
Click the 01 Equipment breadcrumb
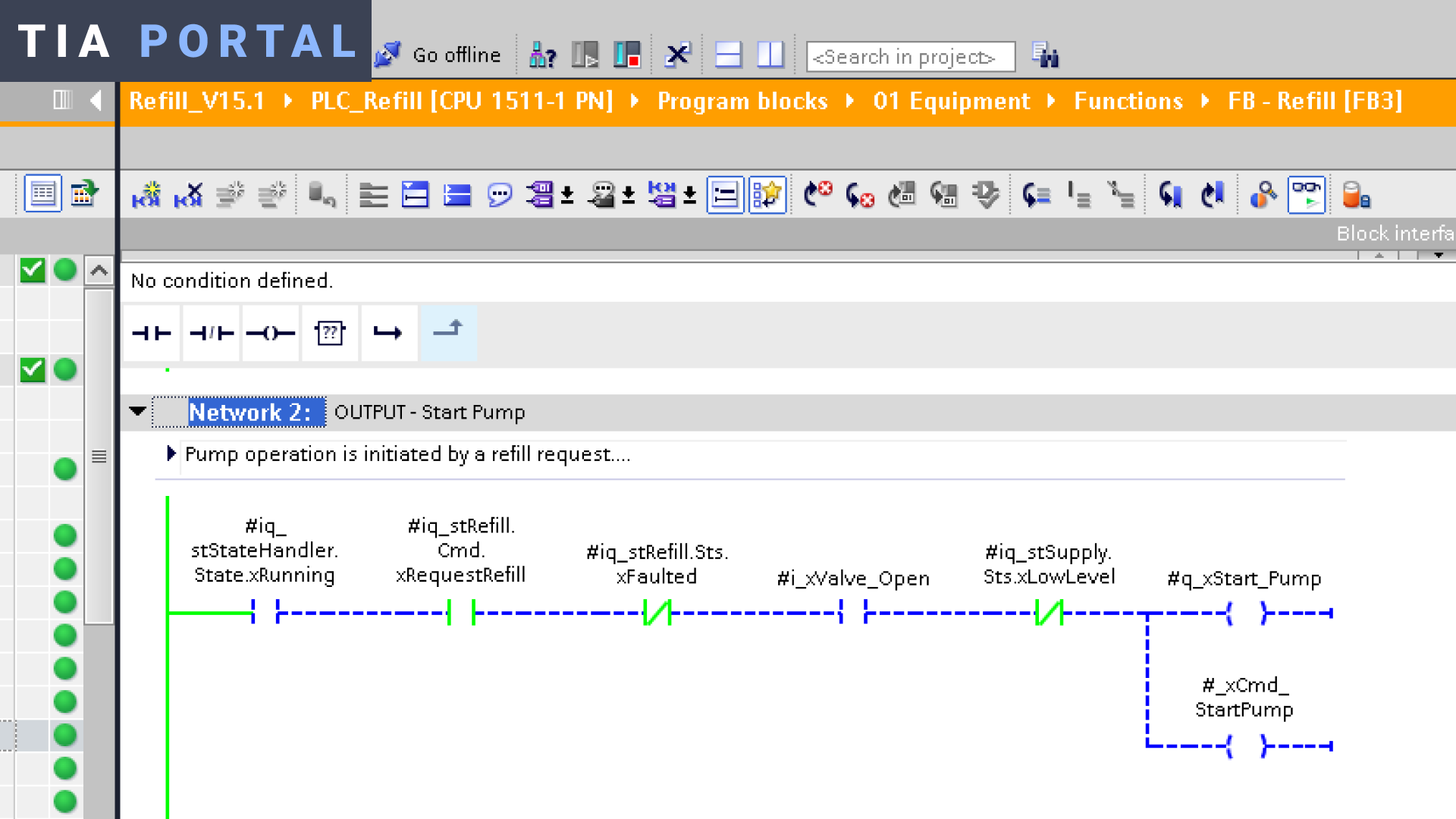point(951,101)
